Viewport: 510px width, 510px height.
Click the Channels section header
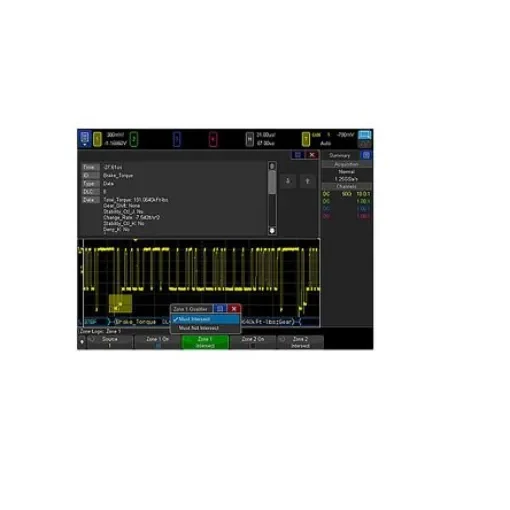pos(347,186)
